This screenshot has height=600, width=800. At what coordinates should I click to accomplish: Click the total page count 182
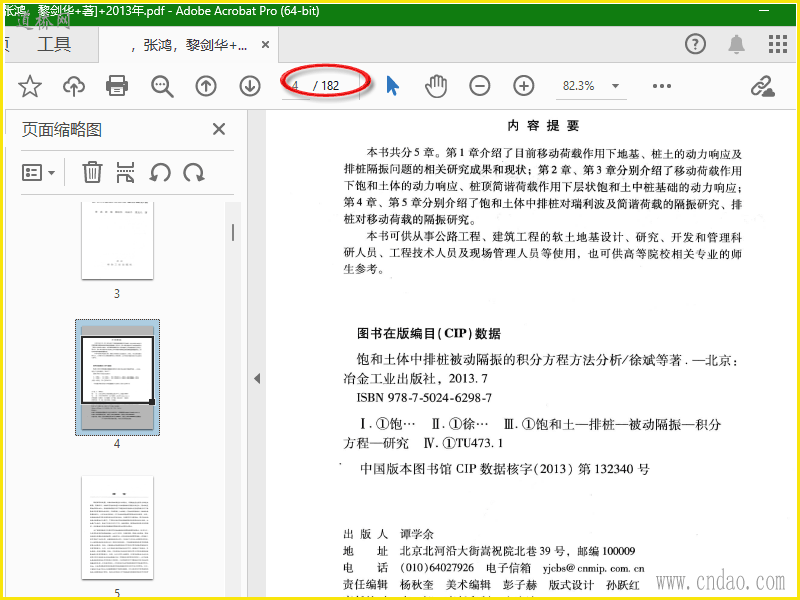pos(330,86)
